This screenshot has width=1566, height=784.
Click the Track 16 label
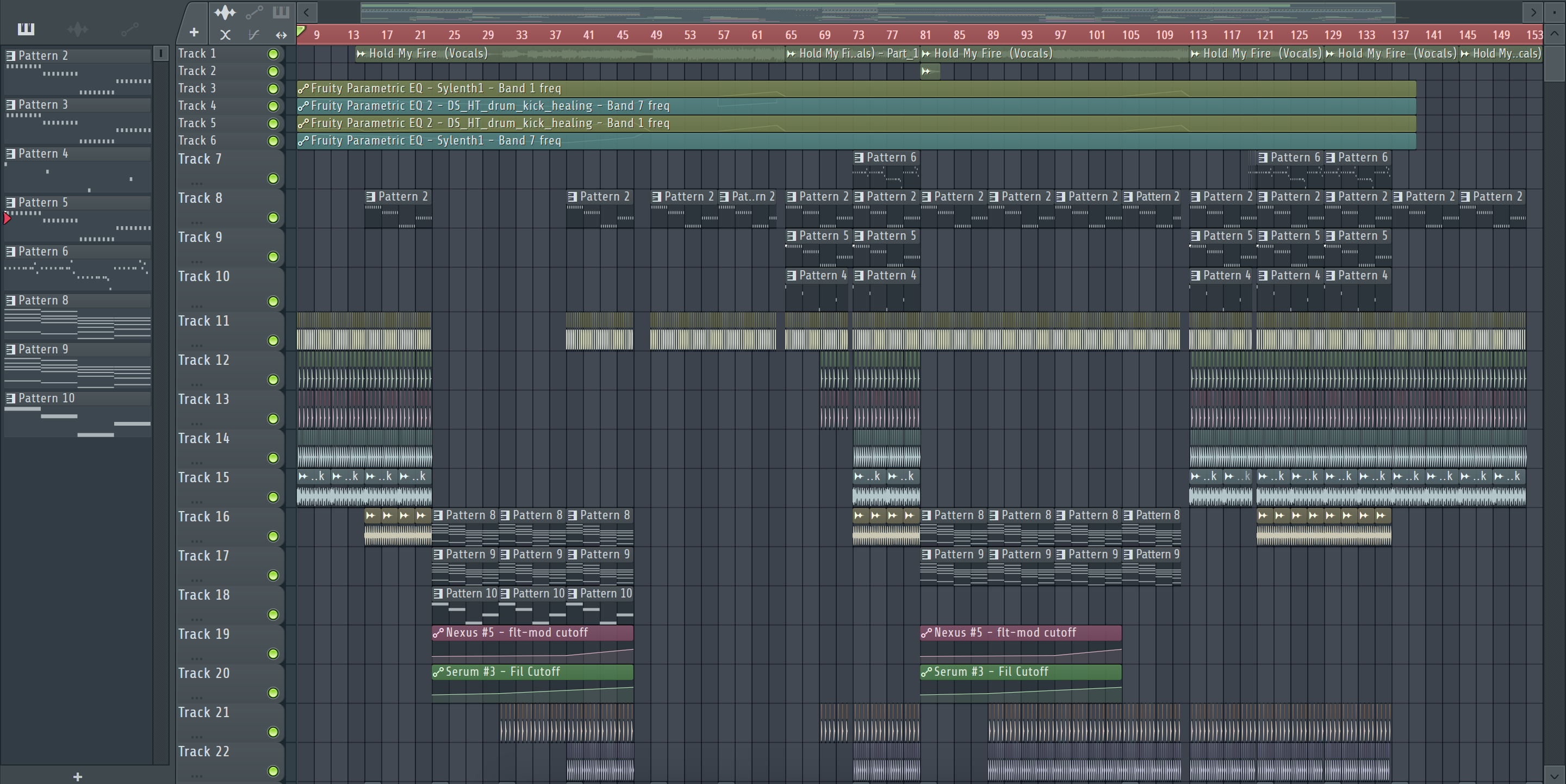click(204, 517)
